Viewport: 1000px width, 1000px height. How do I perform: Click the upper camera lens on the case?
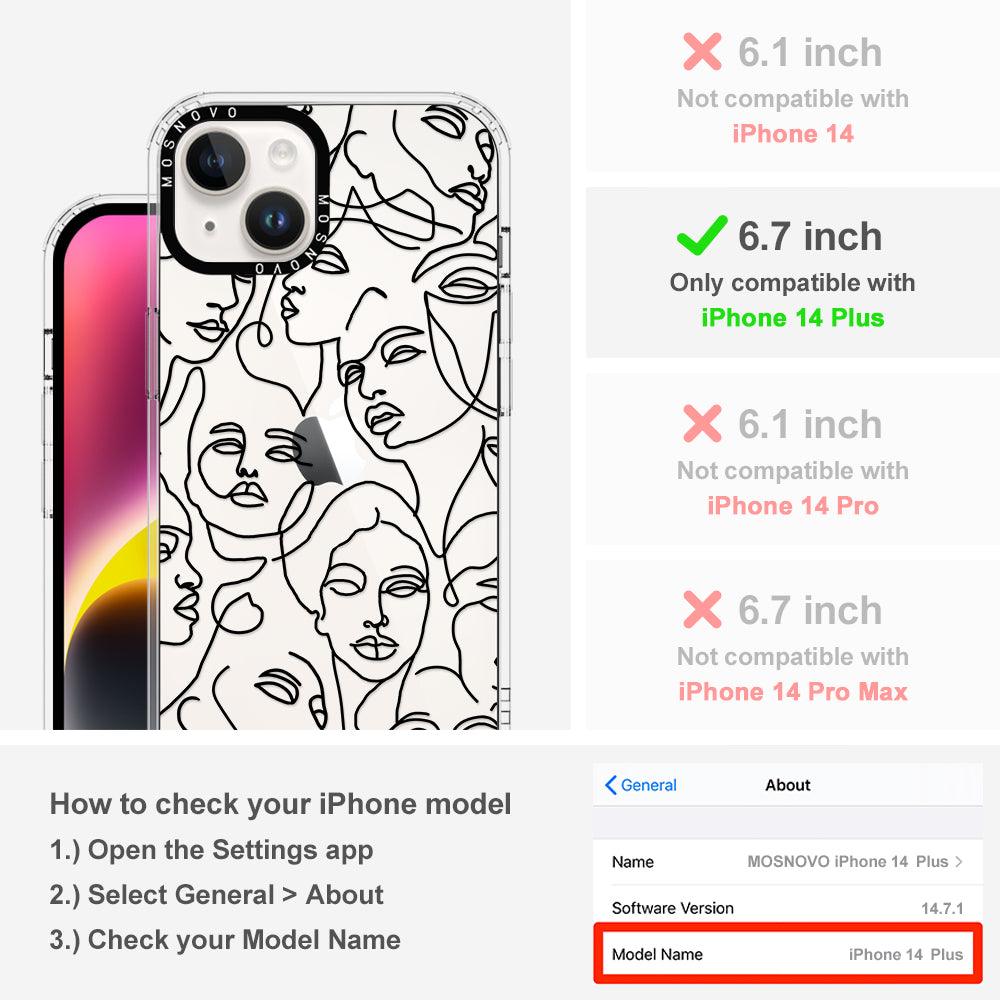[214, 160]
